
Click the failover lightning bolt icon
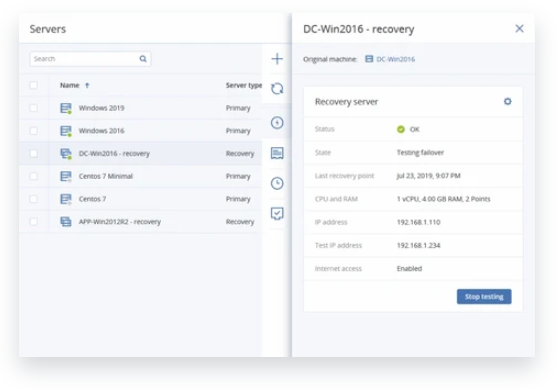277,123
